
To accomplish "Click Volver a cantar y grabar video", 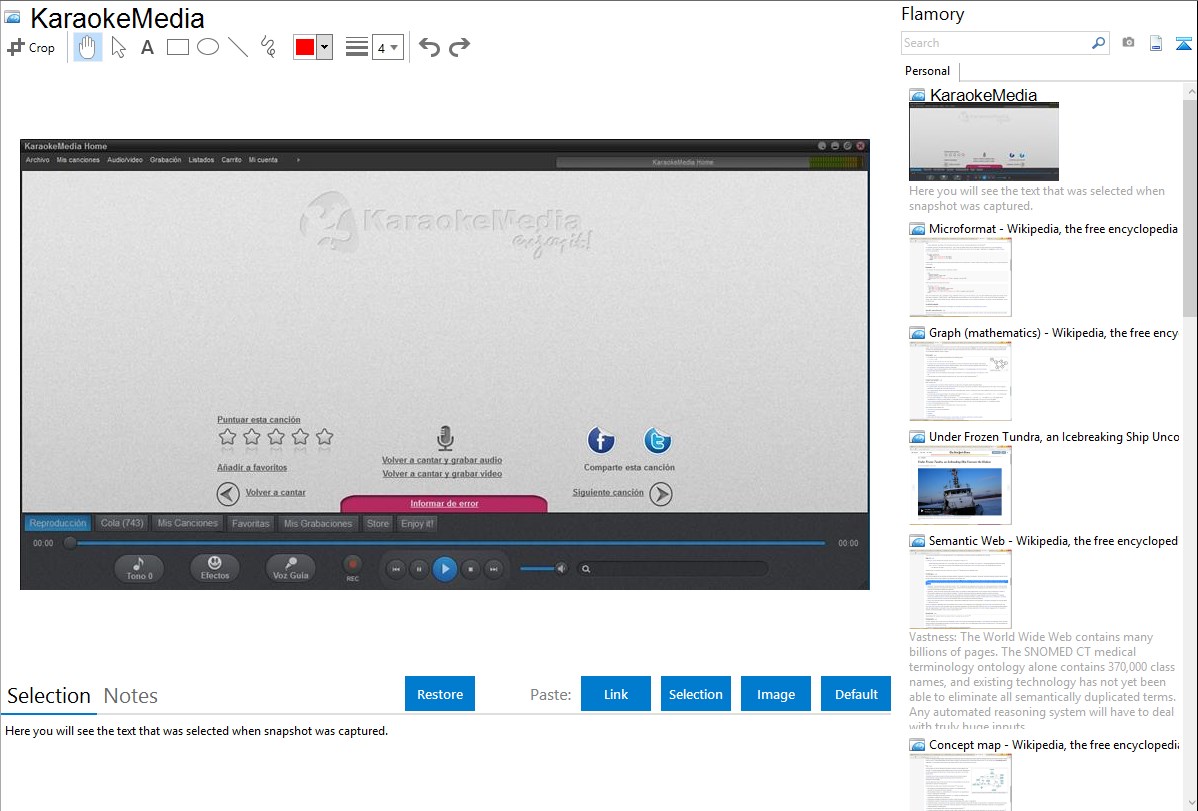I will (x=442, y=474).
